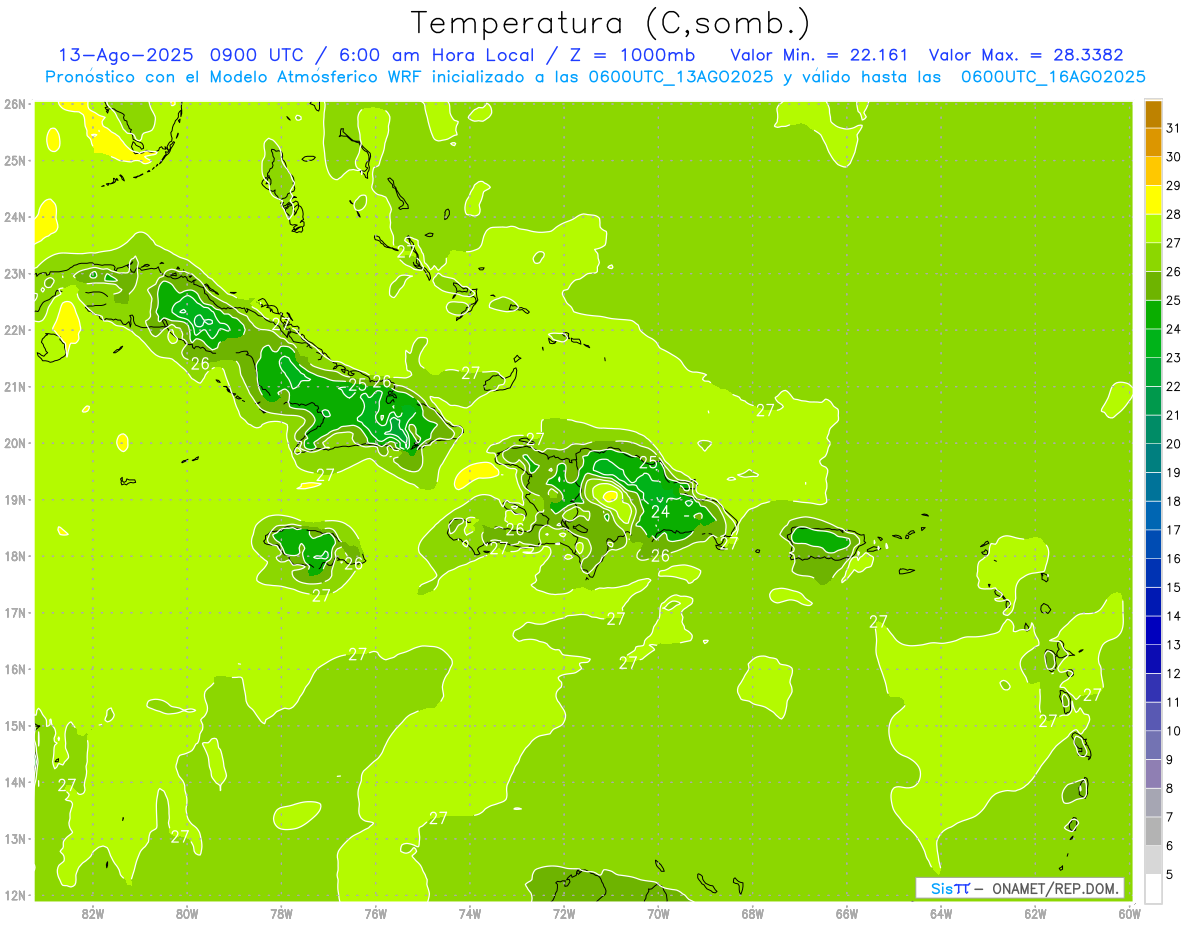The image size is (1200, 927).
Task: Click the '80W' longitude axis label
Action: tap(186, 913)
